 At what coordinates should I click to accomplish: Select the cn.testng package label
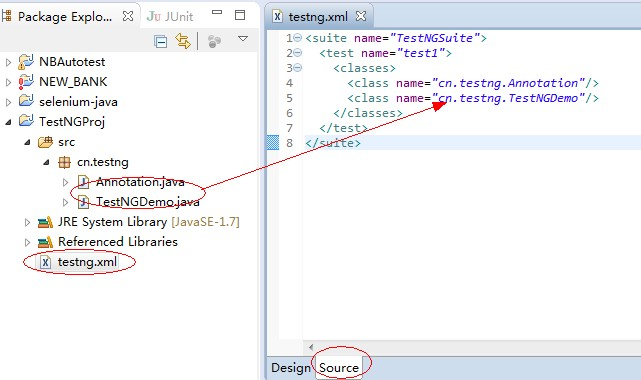(x=103, y=162)
